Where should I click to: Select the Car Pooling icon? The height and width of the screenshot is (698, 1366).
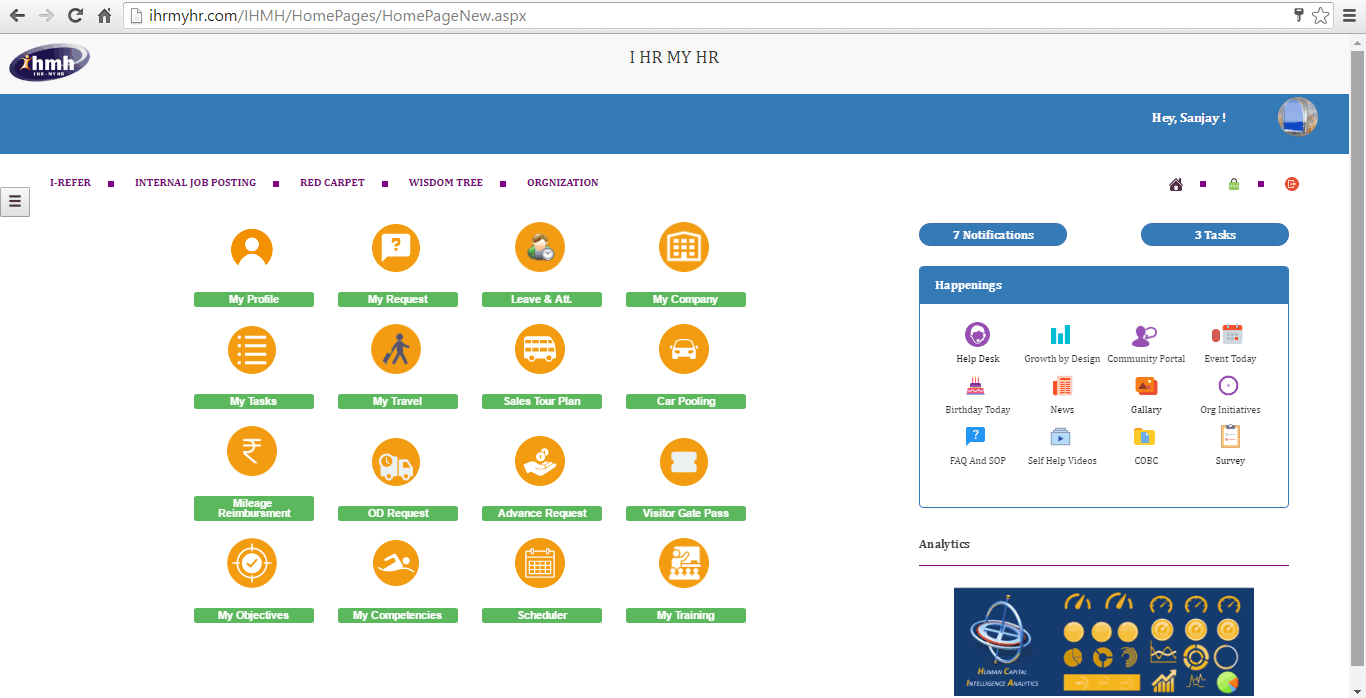(x=684, y=350)
